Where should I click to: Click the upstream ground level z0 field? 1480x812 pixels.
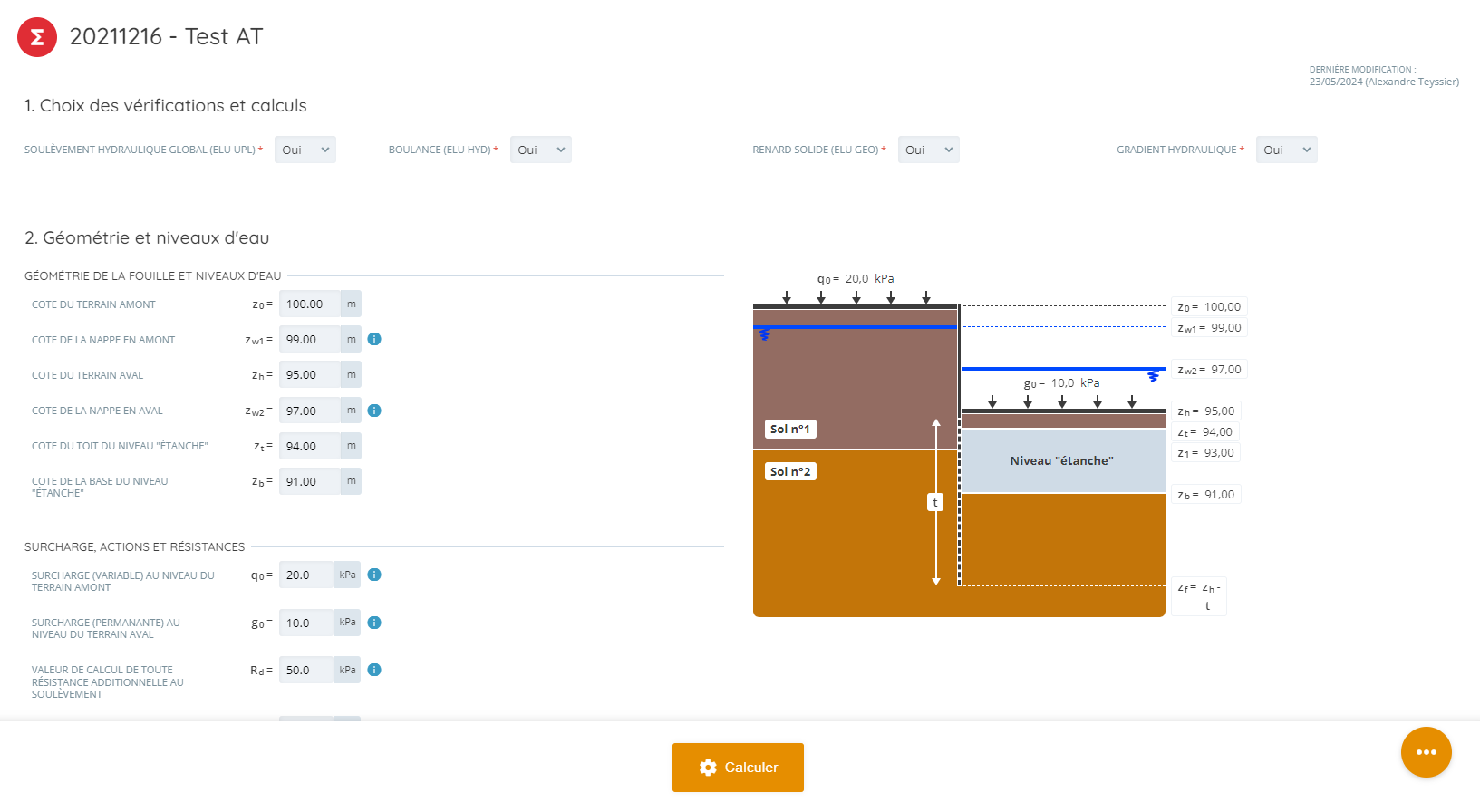coord(310,304)
